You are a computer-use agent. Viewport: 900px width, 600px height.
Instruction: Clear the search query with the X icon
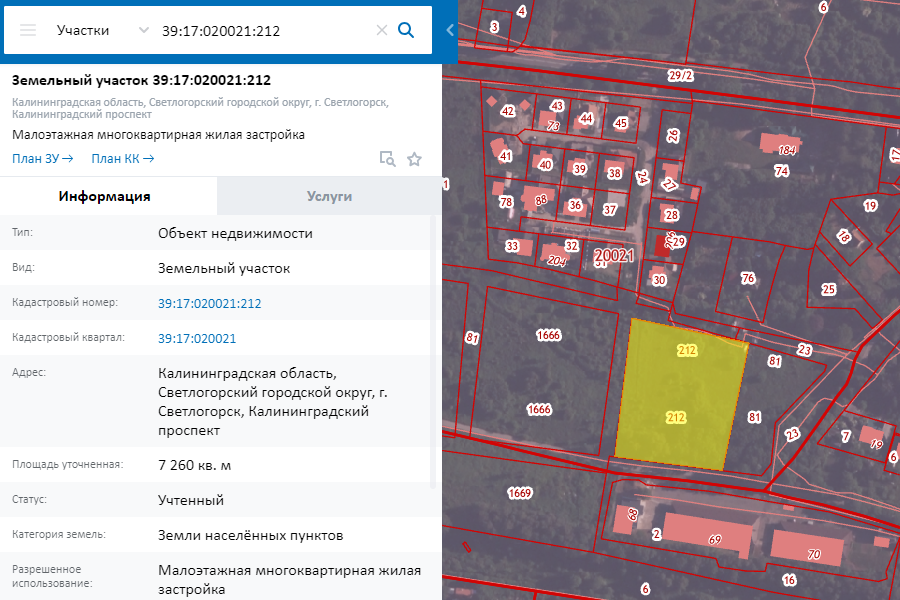coord(381,30)
